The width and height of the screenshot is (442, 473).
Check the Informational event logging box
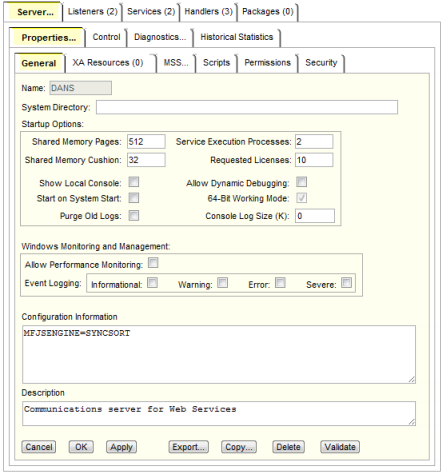152,283
